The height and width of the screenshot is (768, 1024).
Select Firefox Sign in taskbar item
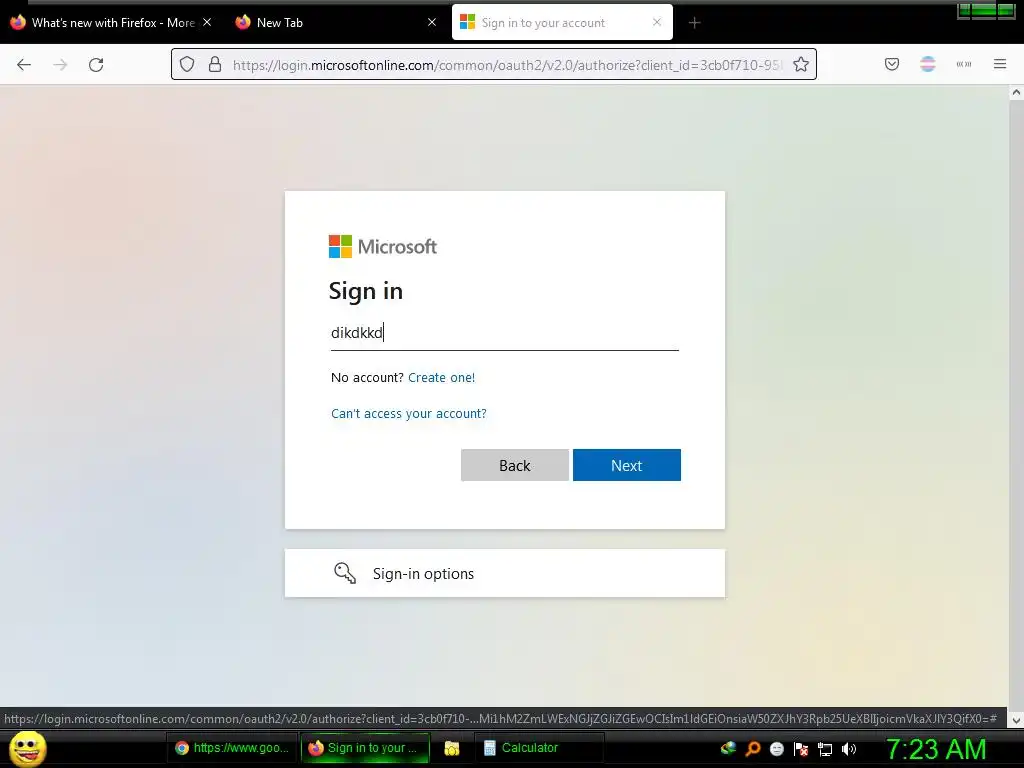coord(365,748)
